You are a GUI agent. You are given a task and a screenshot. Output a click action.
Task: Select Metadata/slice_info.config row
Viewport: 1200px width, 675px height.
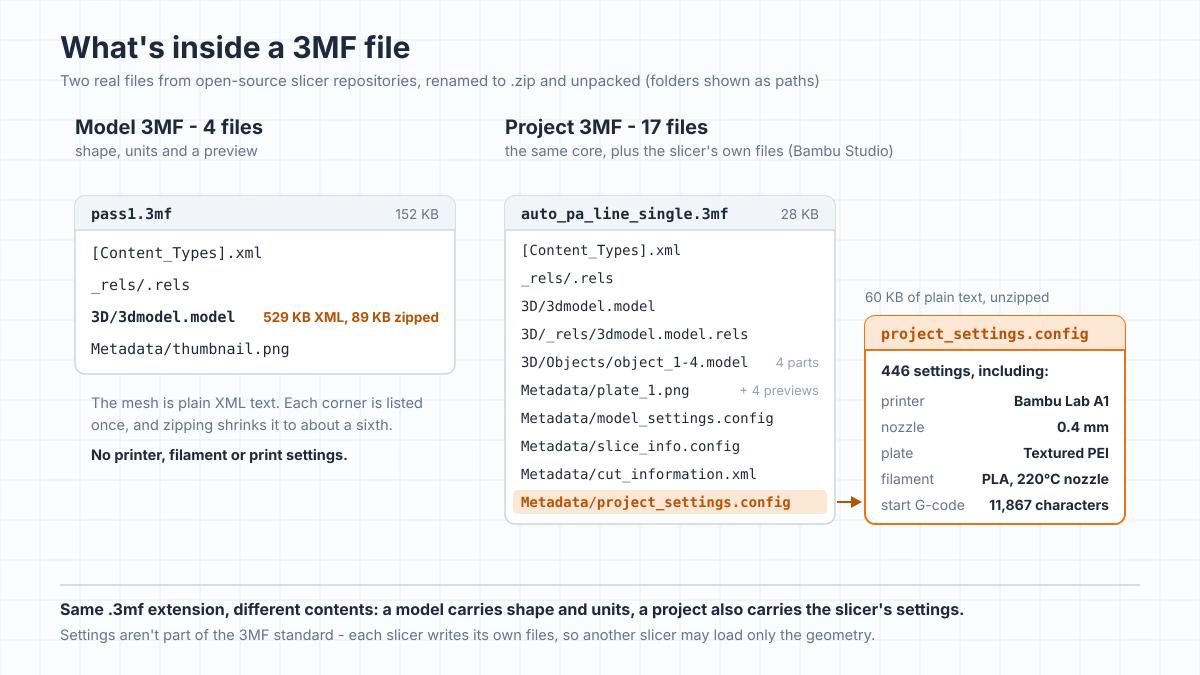pos(630,446)
